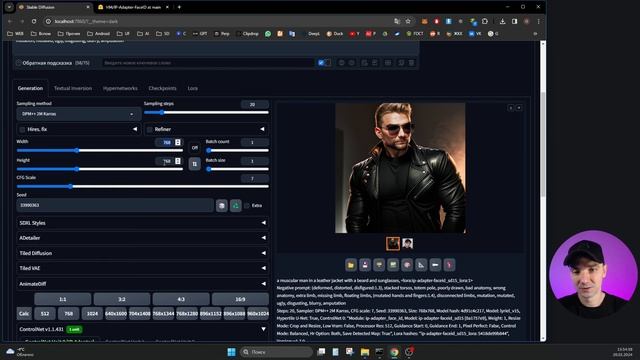
Task: Open the browser side panel icon
Action: pos(514,21)
